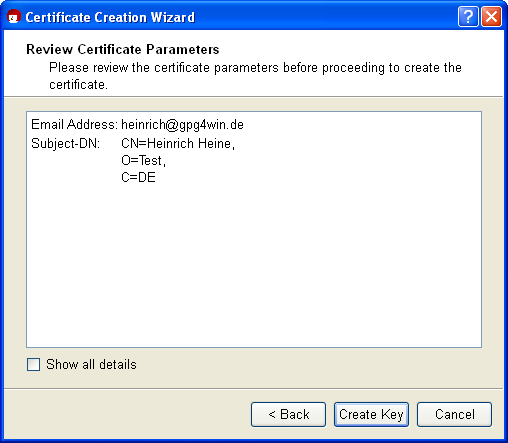Close the Certificate Creation Wizard window
The width and height of the screenshot is (508, 443).
coord(491,17)
